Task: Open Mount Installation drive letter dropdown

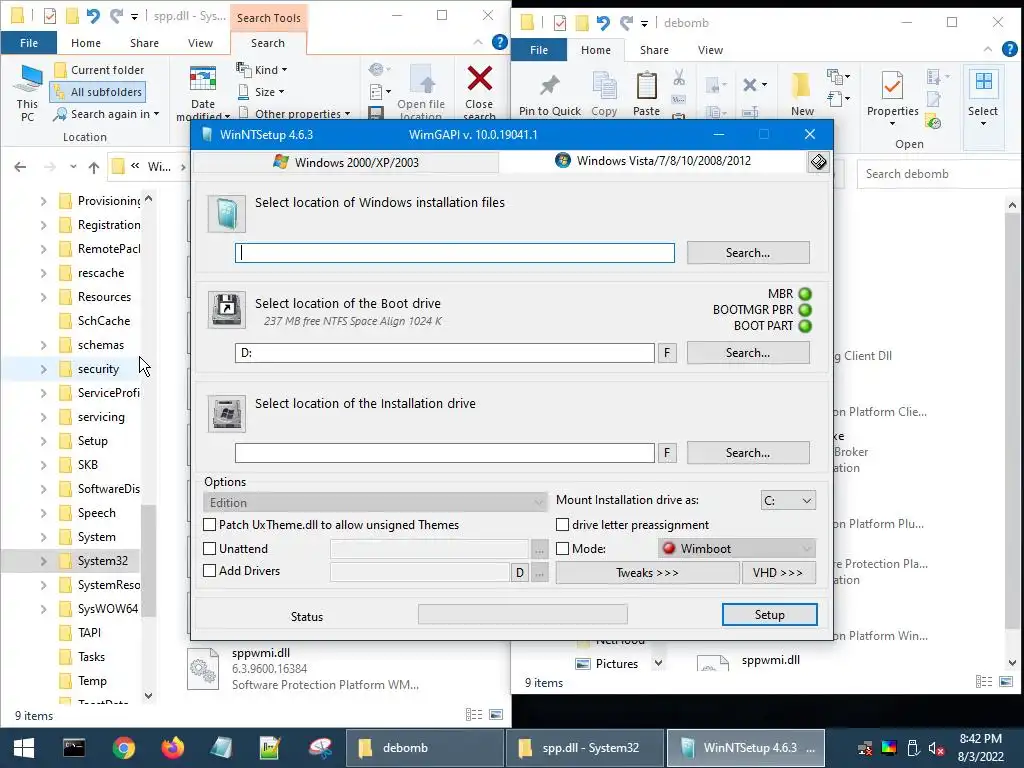Action: [788, 501]
